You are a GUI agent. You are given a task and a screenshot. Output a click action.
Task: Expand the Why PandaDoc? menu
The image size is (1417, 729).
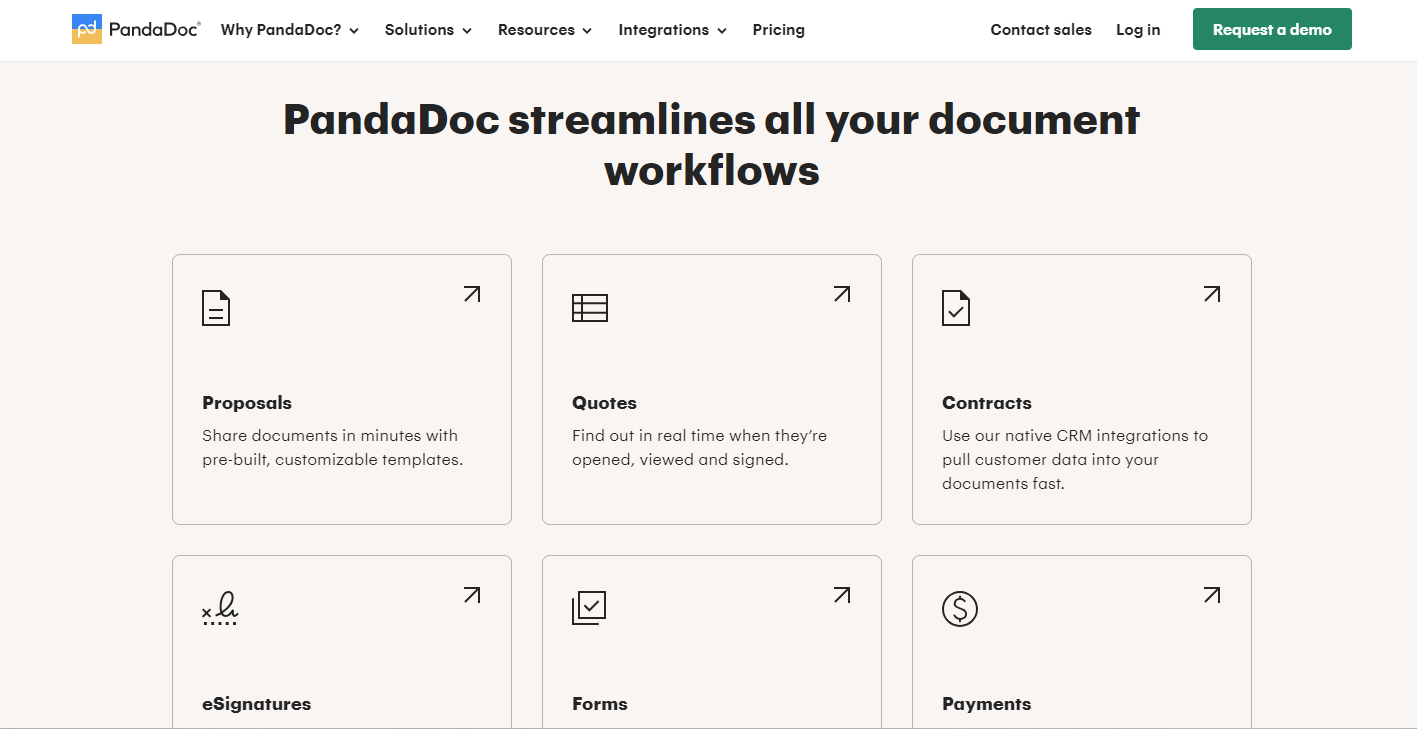290,30
